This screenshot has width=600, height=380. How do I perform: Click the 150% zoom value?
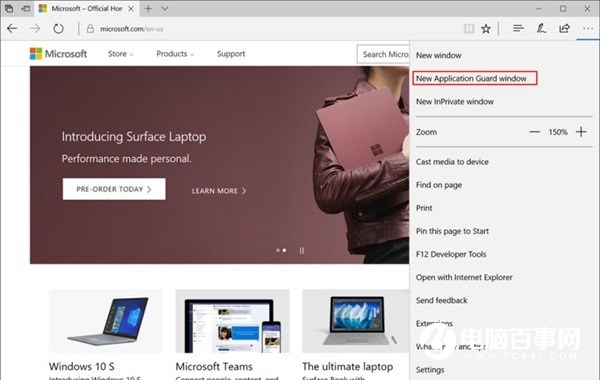tap(558, 132)
